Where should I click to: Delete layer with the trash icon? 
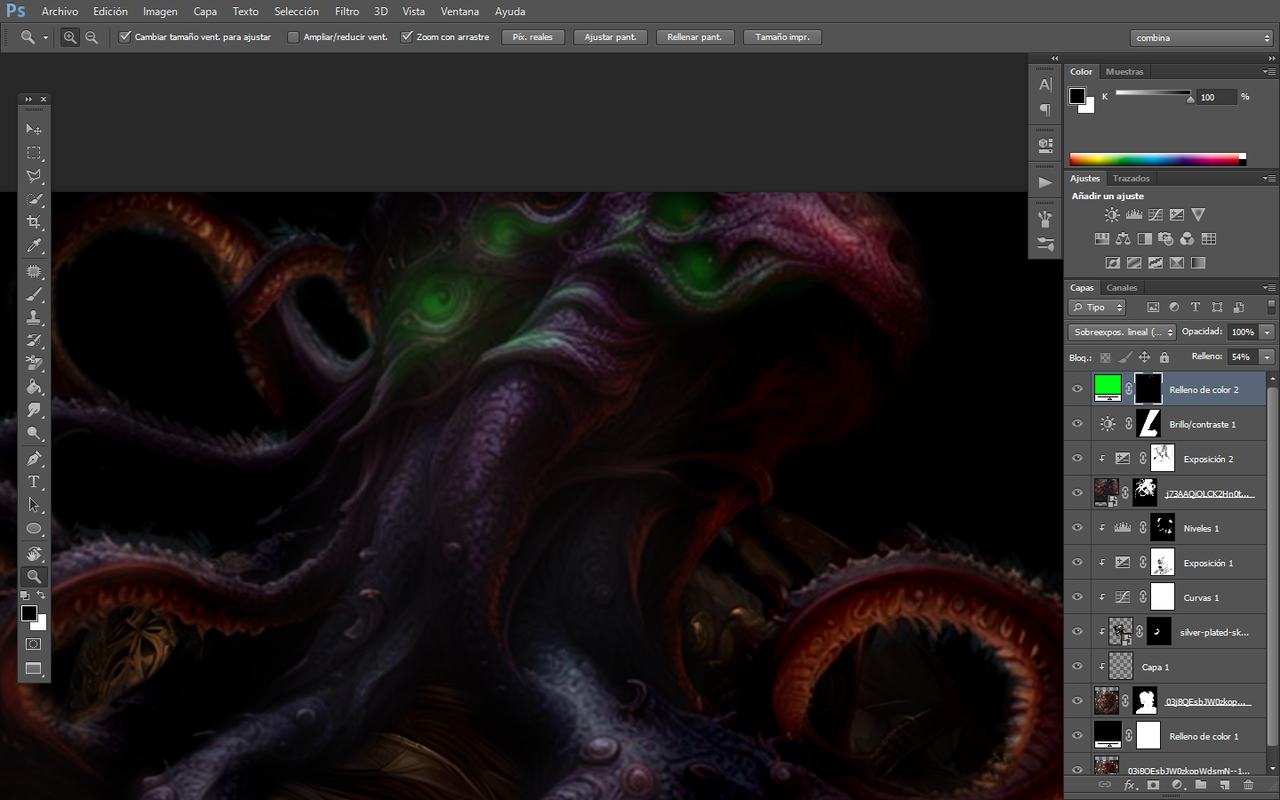(1248, 786)
